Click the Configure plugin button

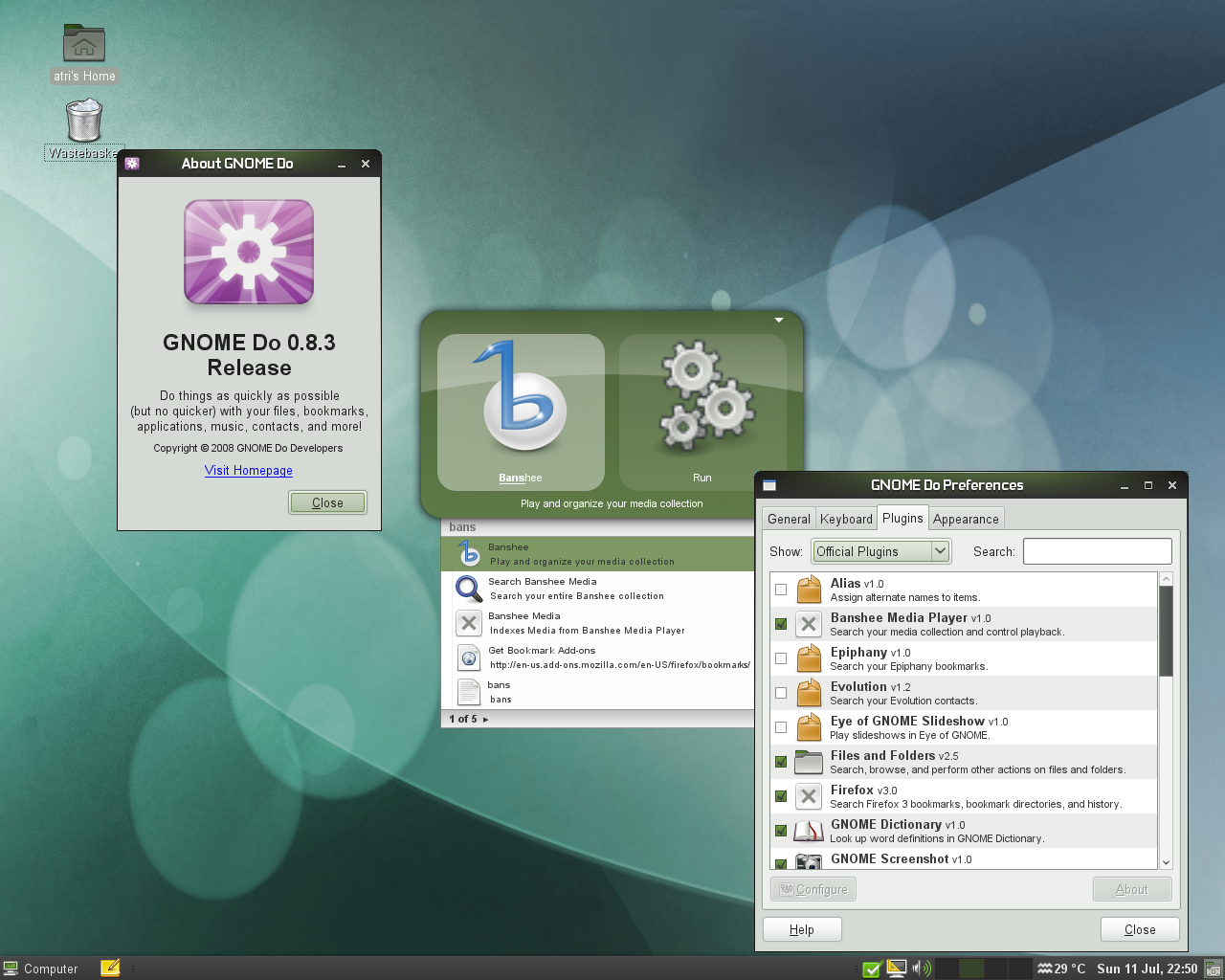[x=813, y=889]
